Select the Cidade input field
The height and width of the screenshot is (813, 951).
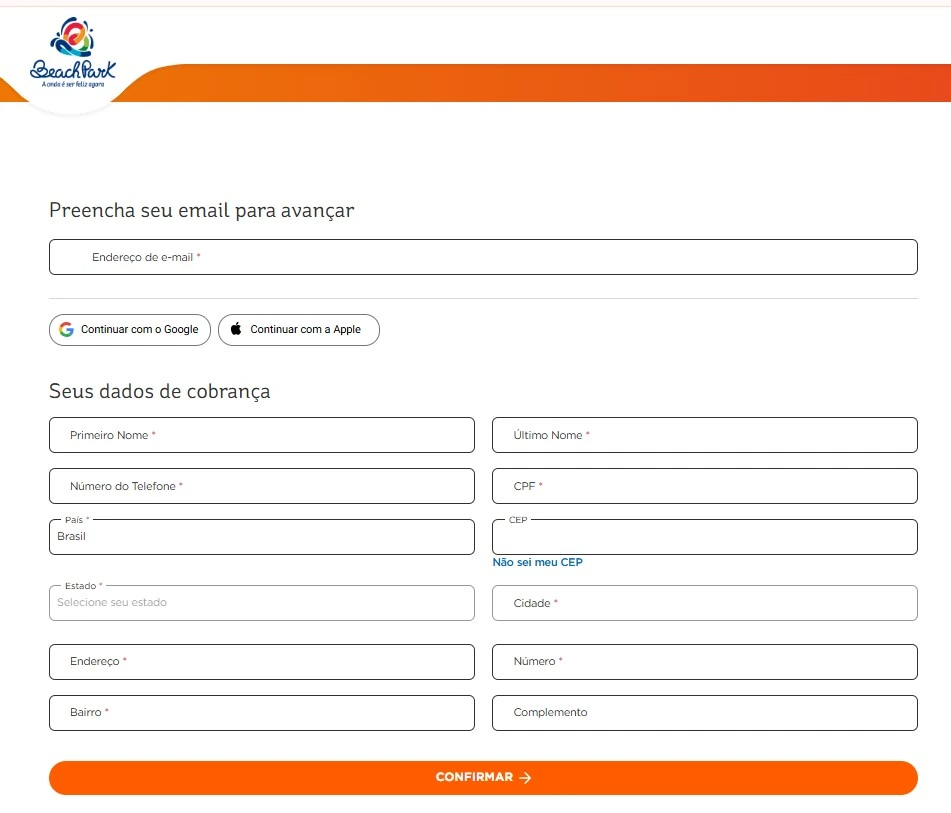coord(704,603)
